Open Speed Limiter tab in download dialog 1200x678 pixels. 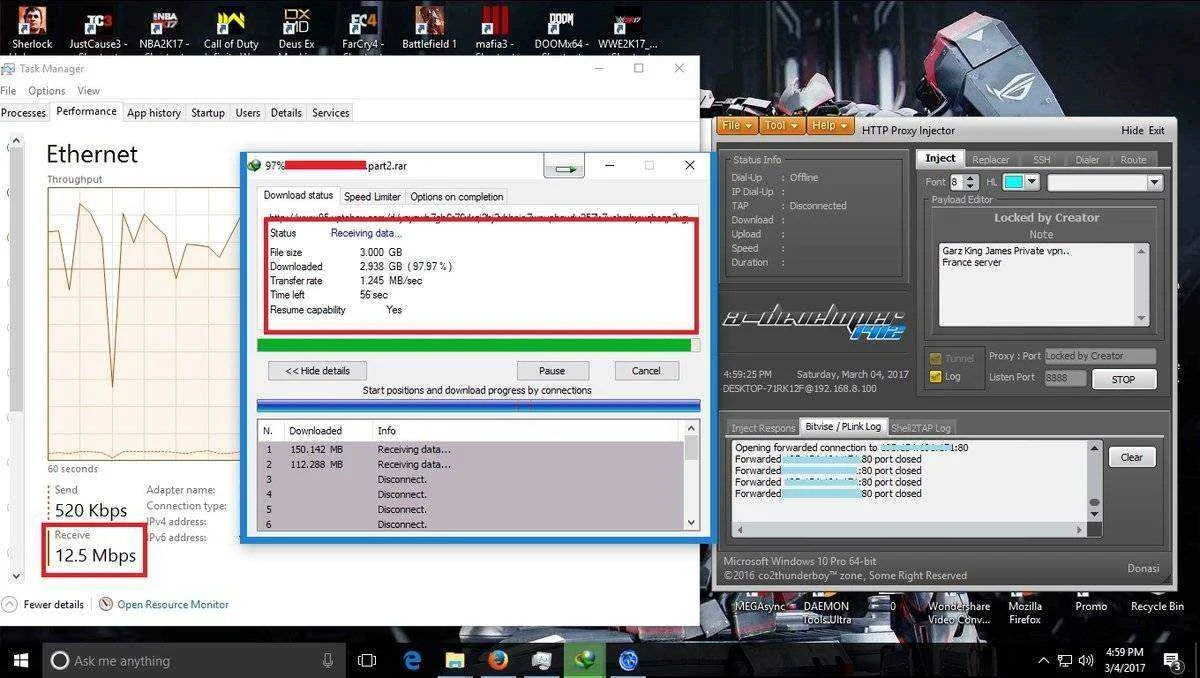[x=372, y=196]
